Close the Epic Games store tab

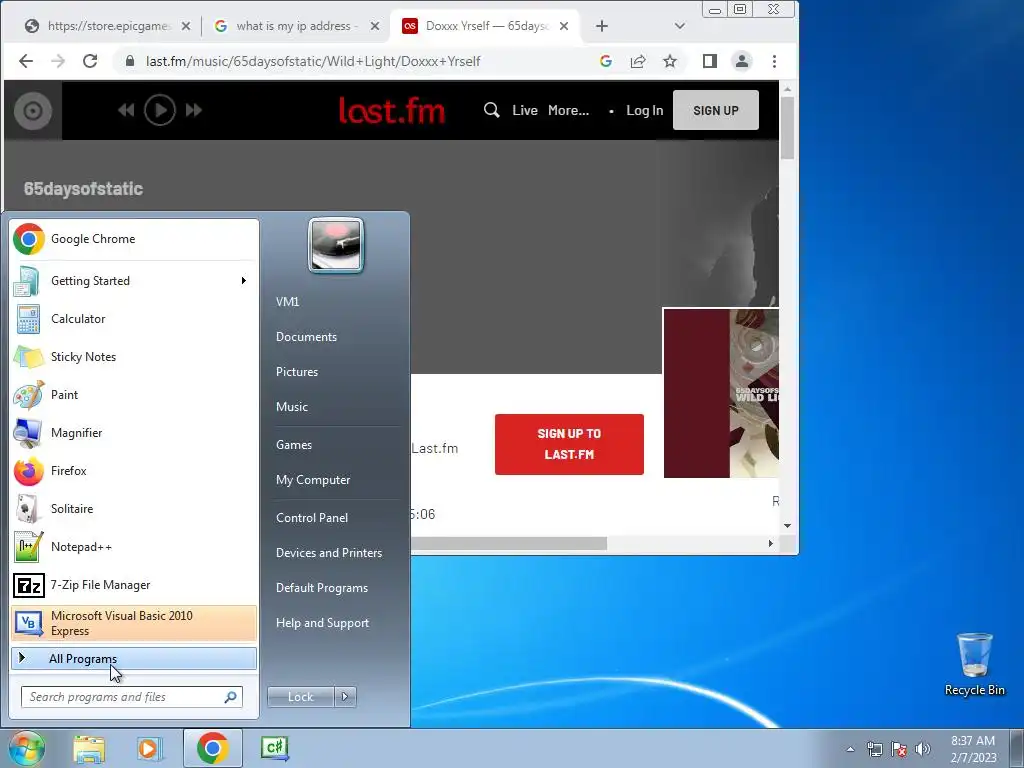(x=186, y=26)
